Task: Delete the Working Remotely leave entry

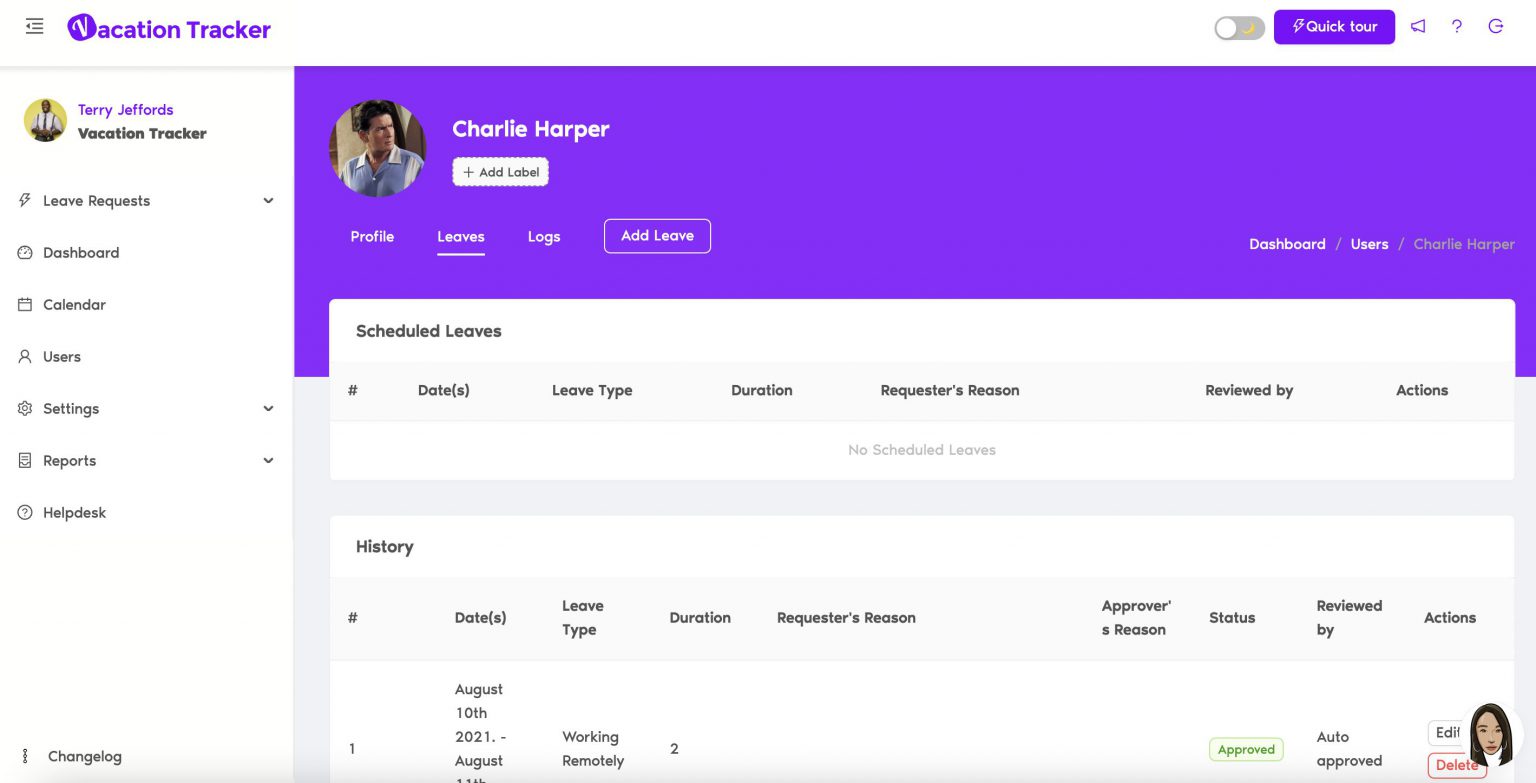Action: [x=1457, y=766]
